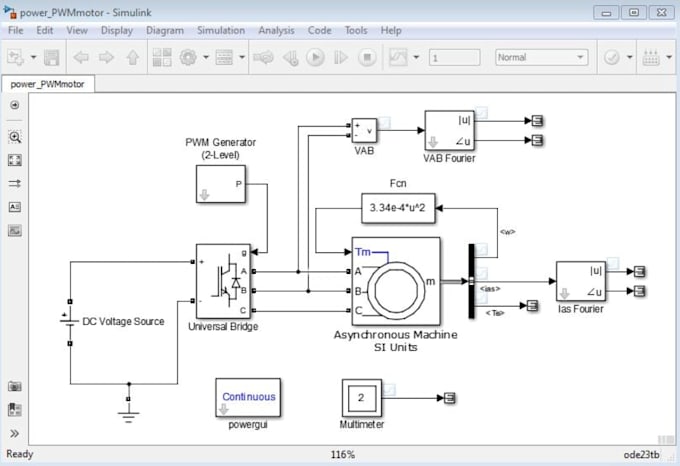Click the Model Advisor checkmark icon

[x=612, y=57]
